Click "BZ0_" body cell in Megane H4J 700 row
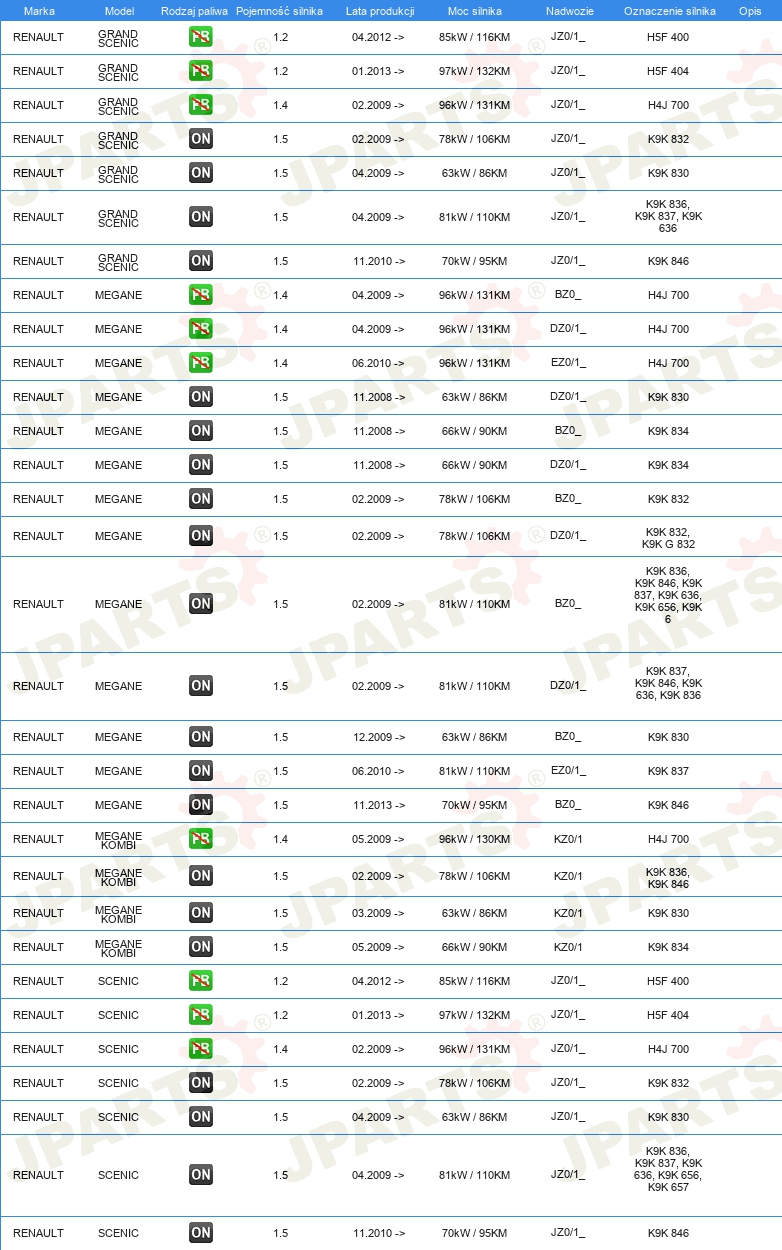This screenshot has height=1250, width=782. [568, 295]
